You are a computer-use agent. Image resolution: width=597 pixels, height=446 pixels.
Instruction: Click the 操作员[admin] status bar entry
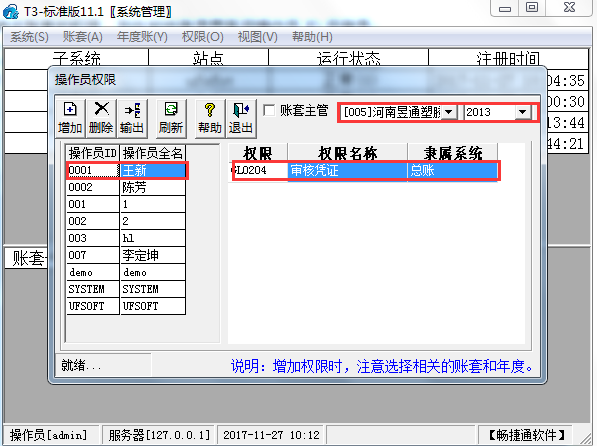(x=51, y=435)
